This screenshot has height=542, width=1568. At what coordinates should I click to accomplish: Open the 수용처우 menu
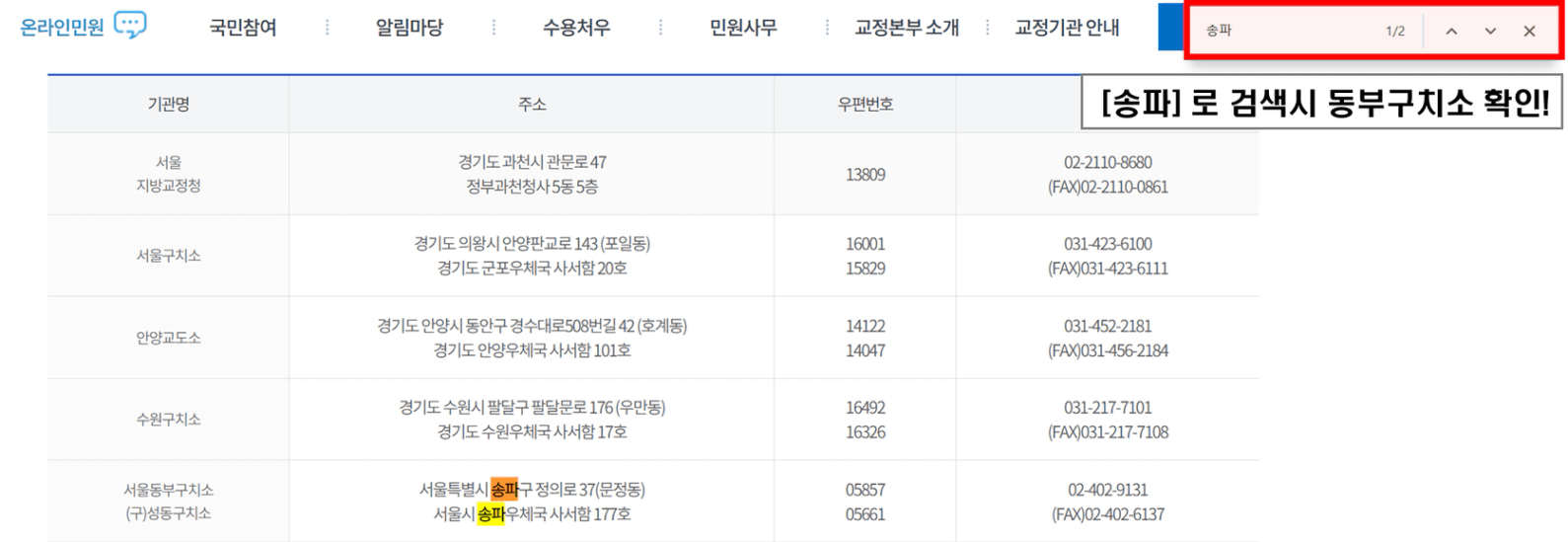[x=576, y=28]
